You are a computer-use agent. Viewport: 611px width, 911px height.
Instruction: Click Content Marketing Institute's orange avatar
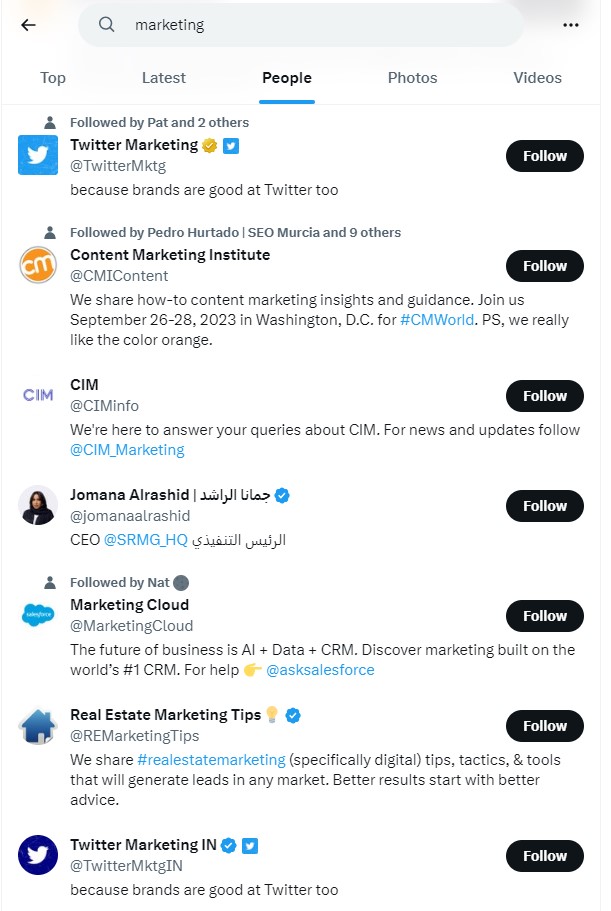click(37, 265)
